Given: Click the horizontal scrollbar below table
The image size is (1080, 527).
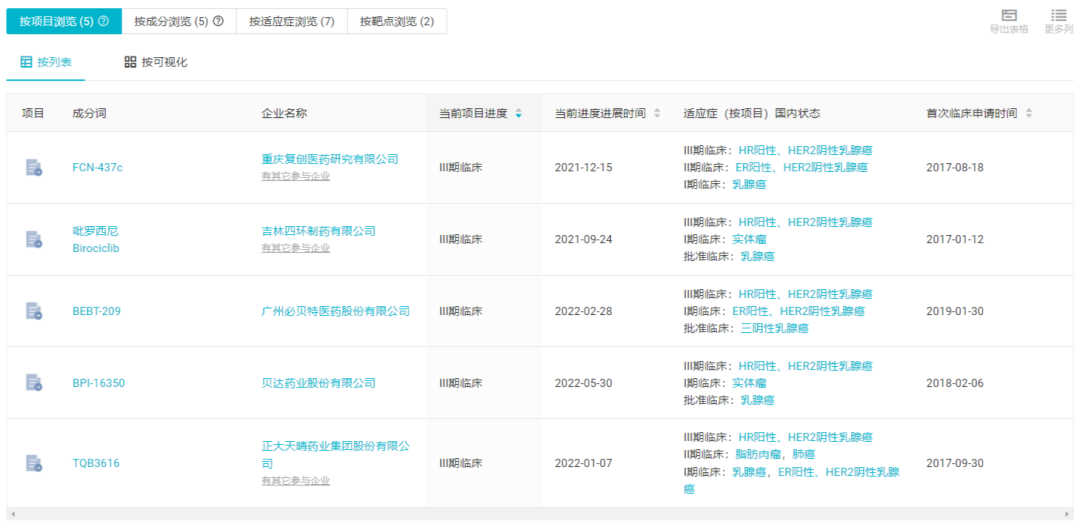Looking at the screenshot, I should [540, 514].
